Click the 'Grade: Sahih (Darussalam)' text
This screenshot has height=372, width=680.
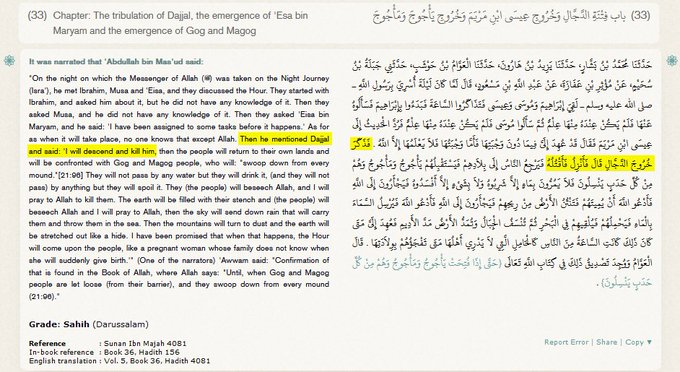[x=88, y=324]
